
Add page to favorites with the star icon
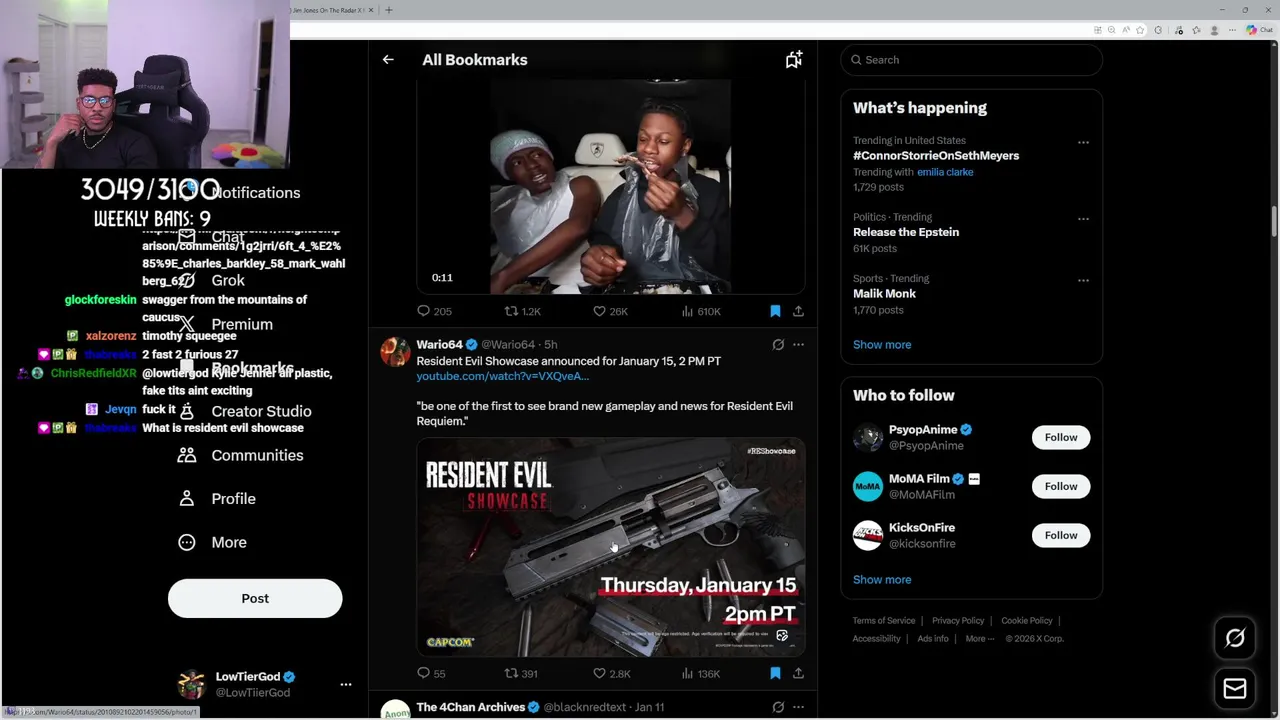click(x=1140, y=30)
